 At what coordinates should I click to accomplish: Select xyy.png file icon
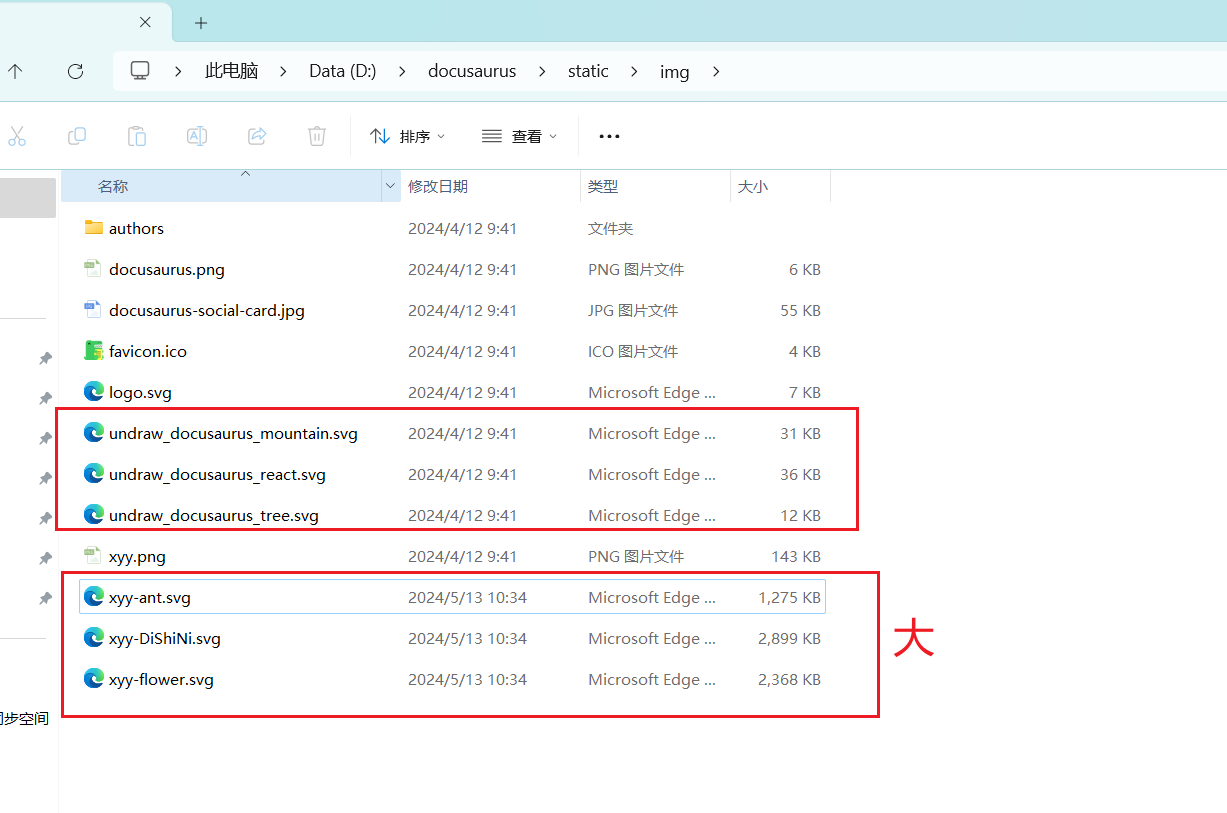click(x=94, y=555)
